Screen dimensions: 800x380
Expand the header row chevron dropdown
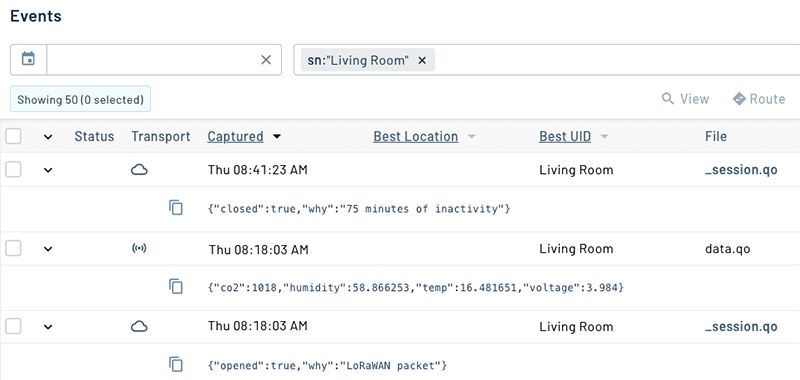point(48,137)
